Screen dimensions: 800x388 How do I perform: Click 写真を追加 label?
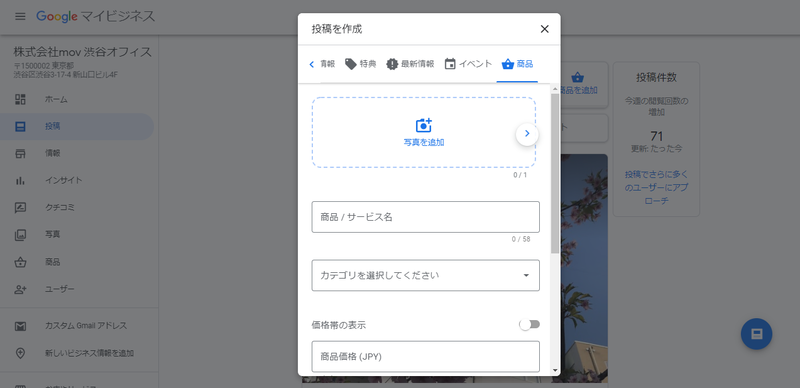[x=424, y=142]
